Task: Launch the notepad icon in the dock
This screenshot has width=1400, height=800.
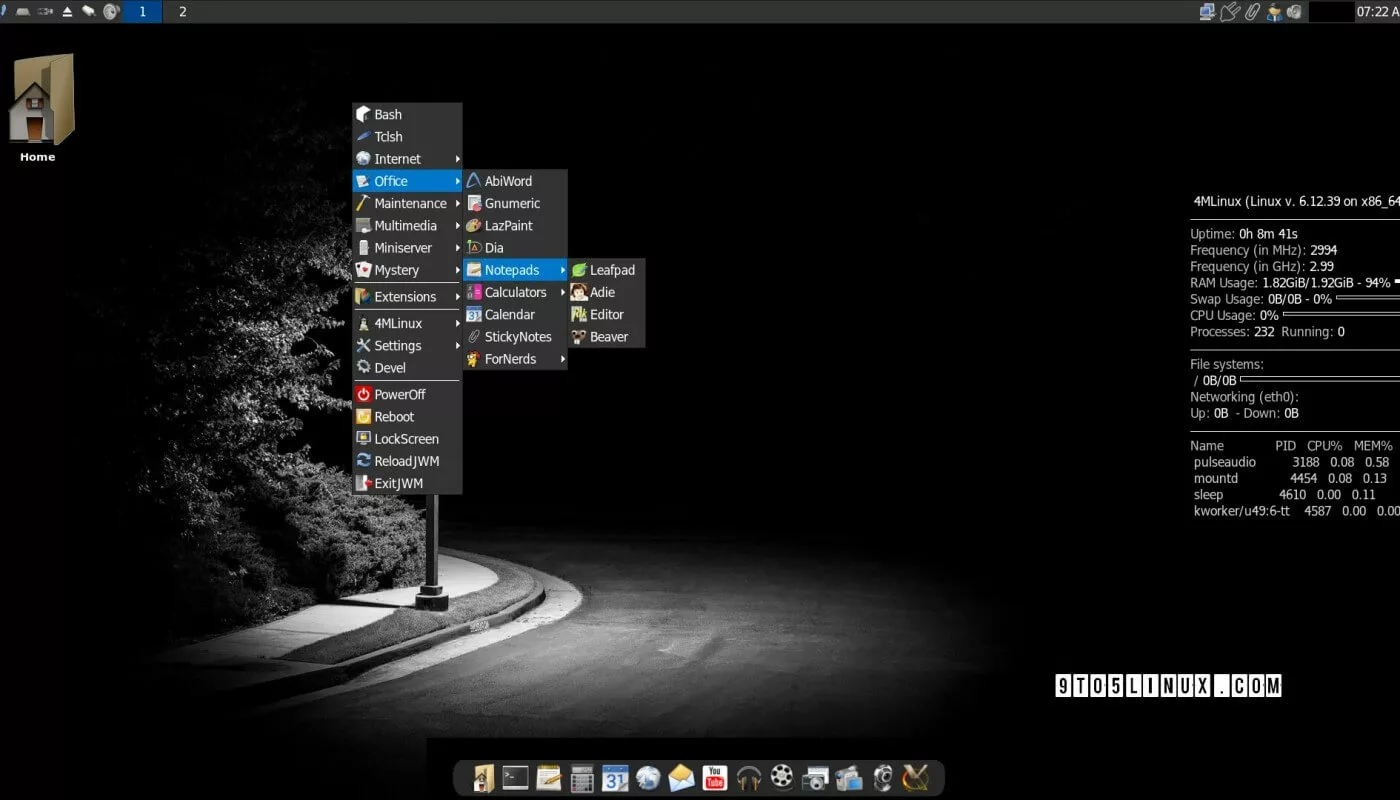Action: (x=548, y=777)
